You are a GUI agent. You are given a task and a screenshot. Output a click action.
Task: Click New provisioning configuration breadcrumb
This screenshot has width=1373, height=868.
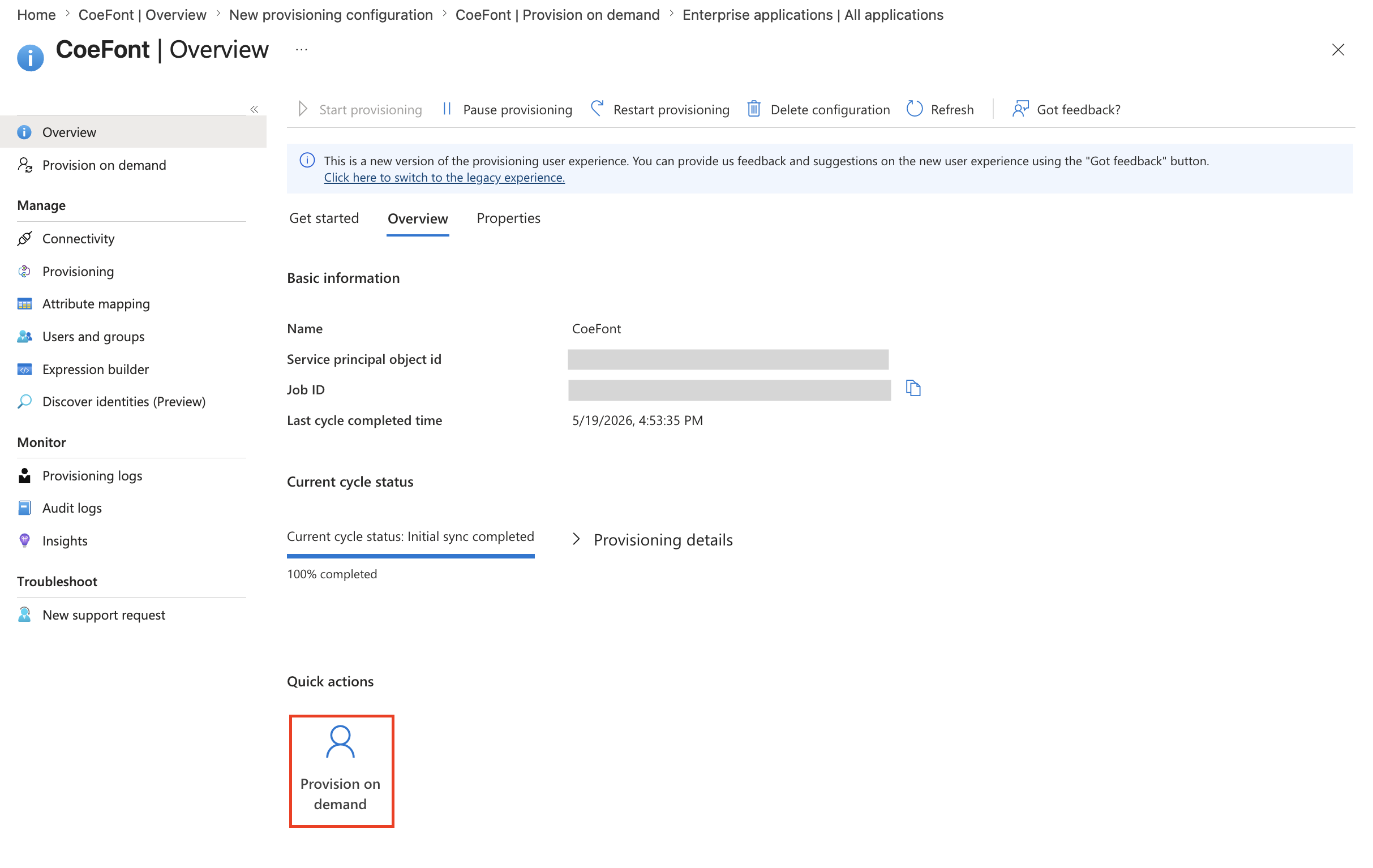click(331, 15)
